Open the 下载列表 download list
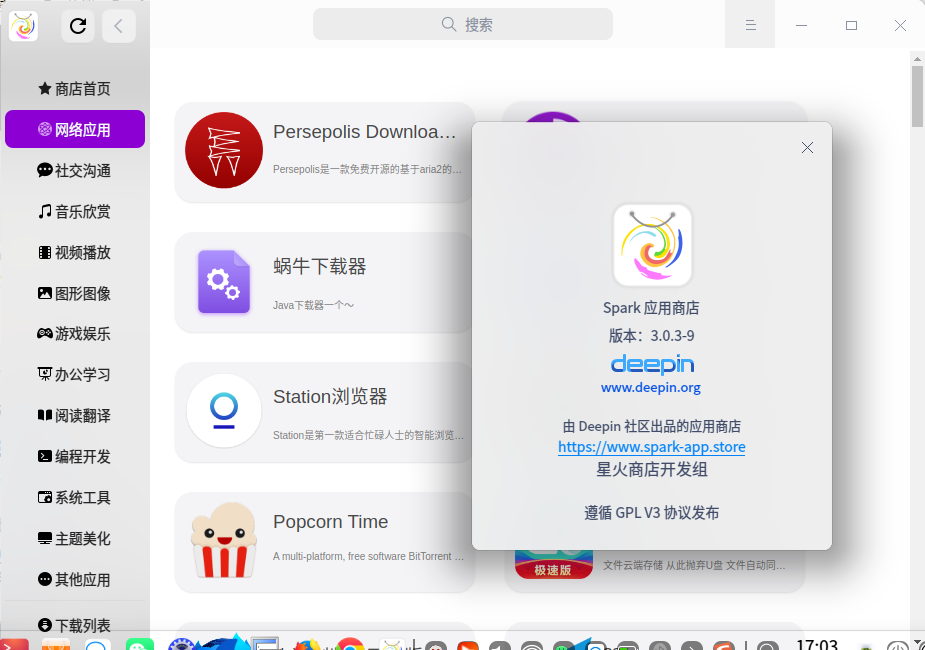The width and height of the screenshot is (925, 650). click(x=75, y=625)
